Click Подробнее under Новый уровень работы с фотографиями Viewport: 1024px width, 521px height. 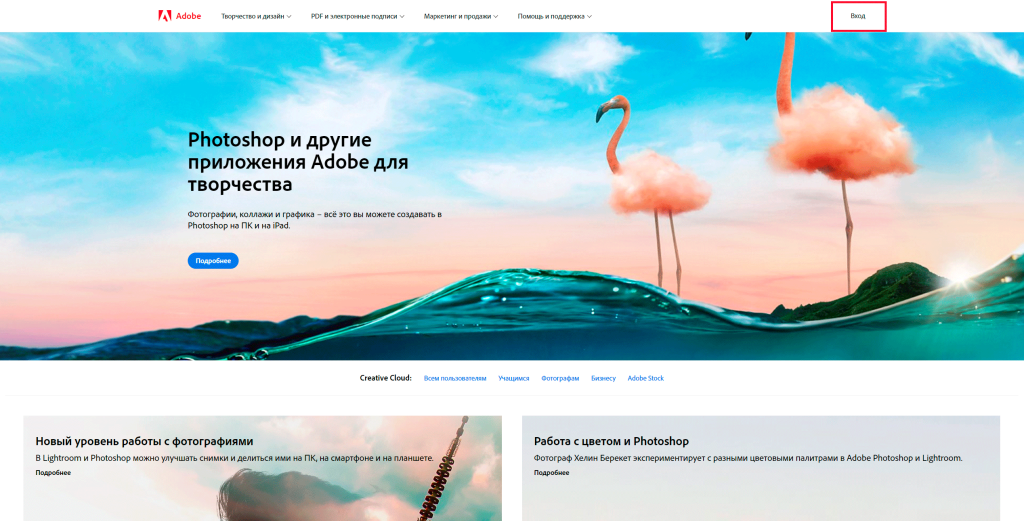[x=53, y=473]
